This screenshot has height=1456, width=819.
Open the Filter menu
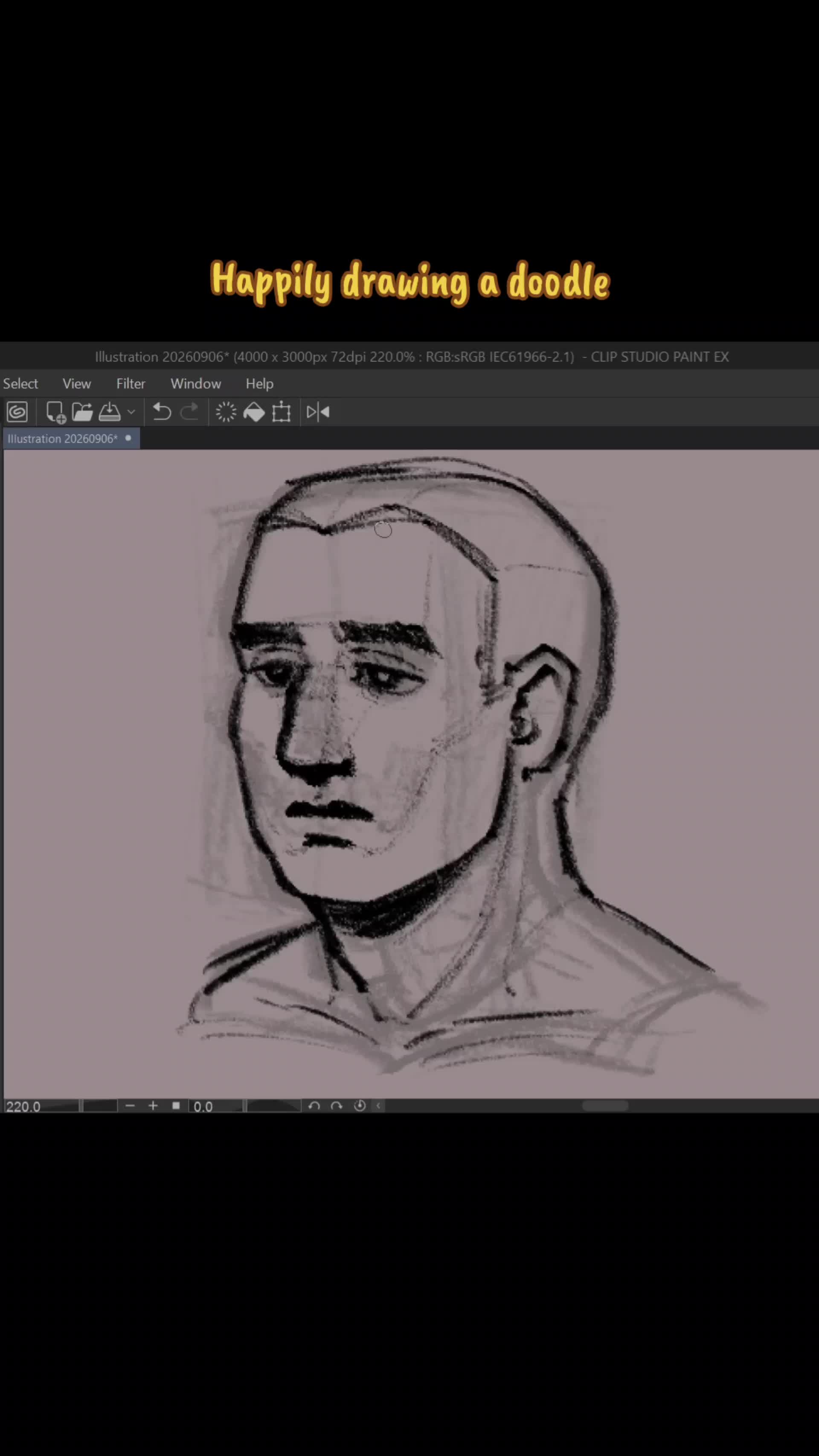pyautogui.click(x=131, y=383)
